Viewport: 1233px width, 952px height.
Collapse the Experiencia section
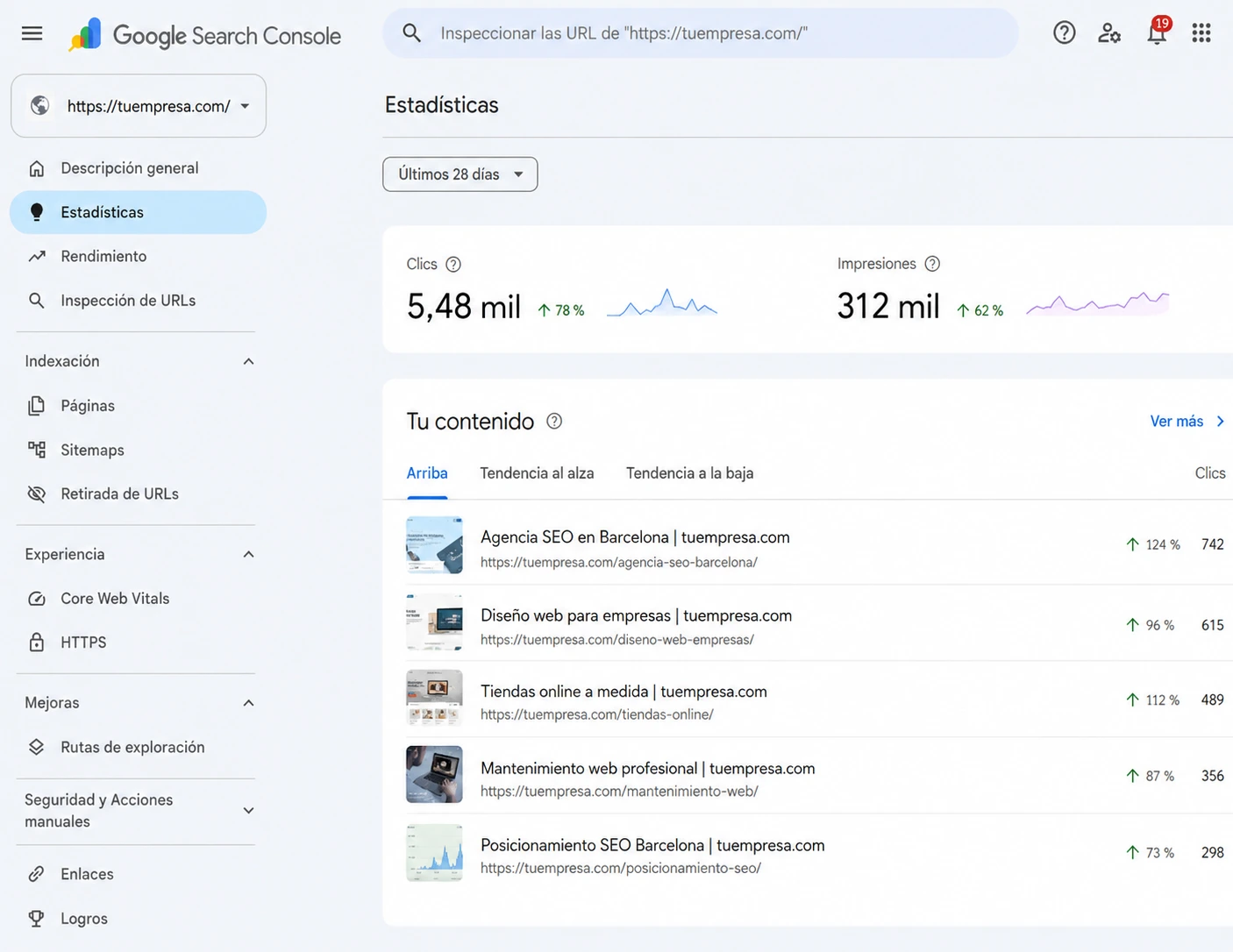249,554
